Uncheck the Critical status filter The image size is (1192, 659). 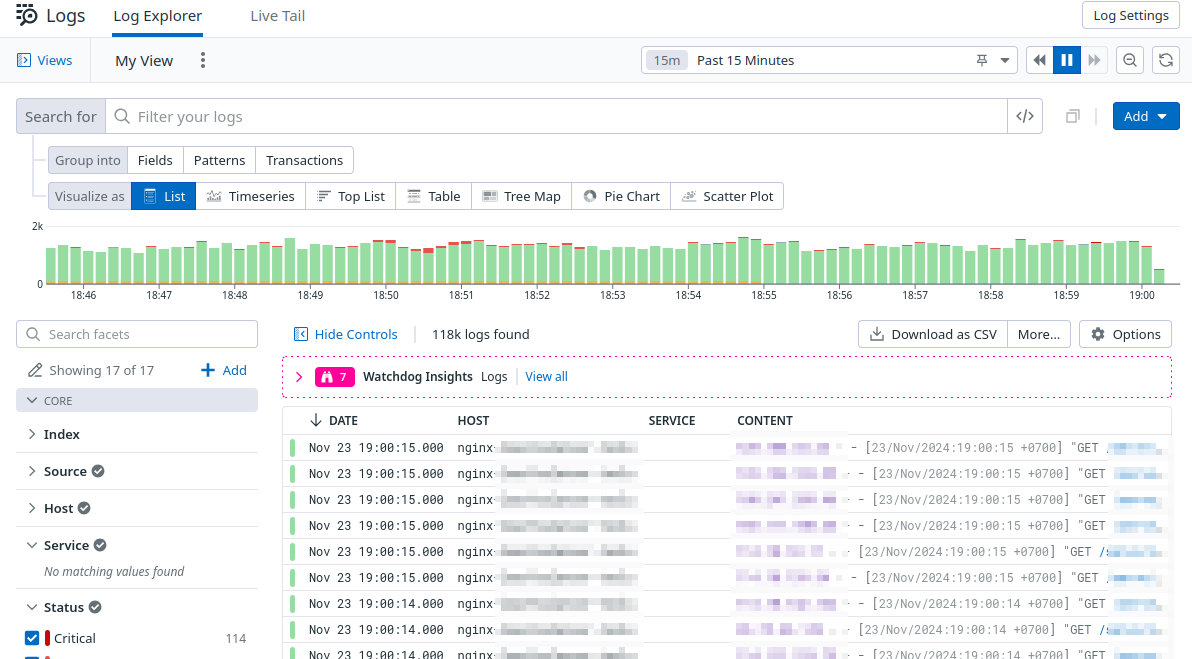30,637
